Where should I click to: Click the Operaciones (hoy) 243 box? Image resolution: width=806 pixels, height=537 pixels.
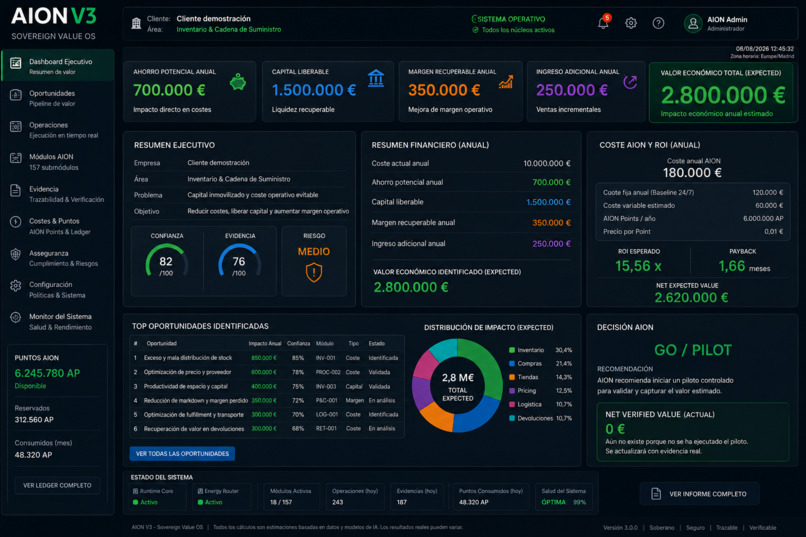[355, 496]
